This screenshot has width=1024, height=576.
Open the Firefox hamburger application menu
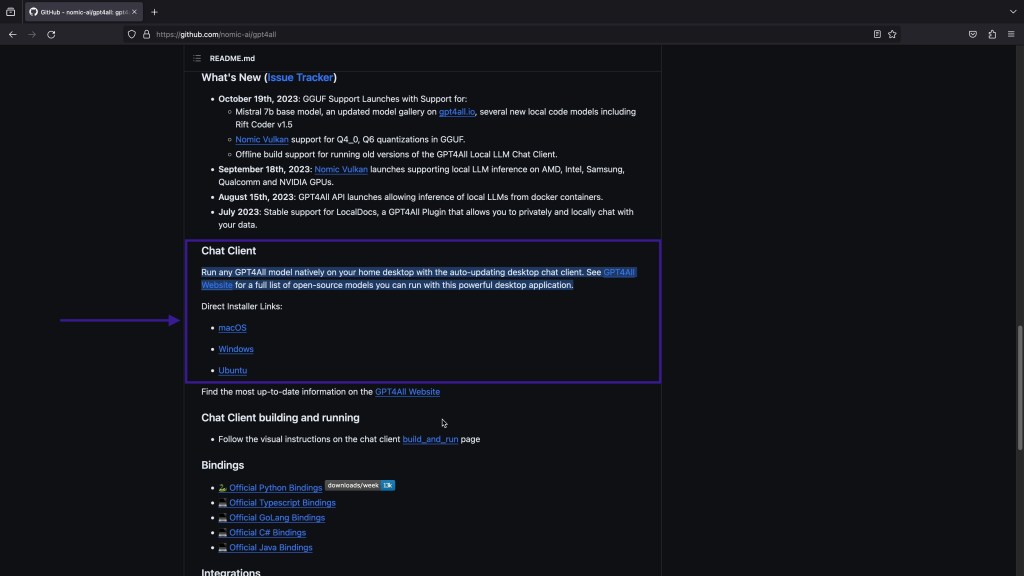(1011, 34)
